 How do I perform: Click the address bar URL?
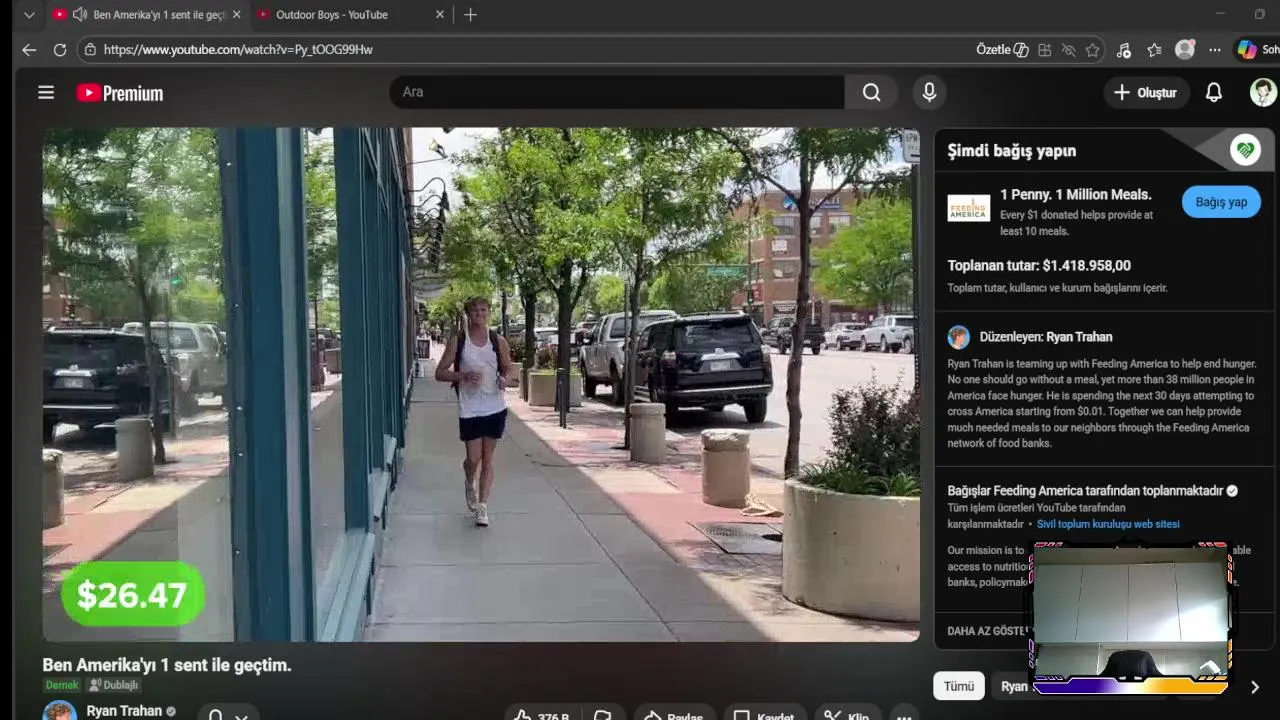(238, 49)
